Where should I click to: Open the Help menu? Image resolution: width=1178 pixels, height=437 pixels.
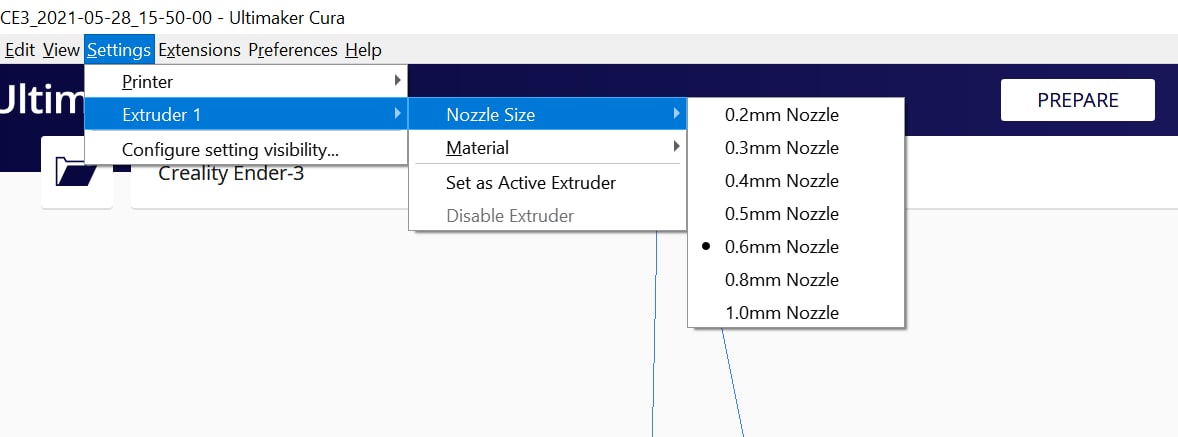(x=364, y=50)
